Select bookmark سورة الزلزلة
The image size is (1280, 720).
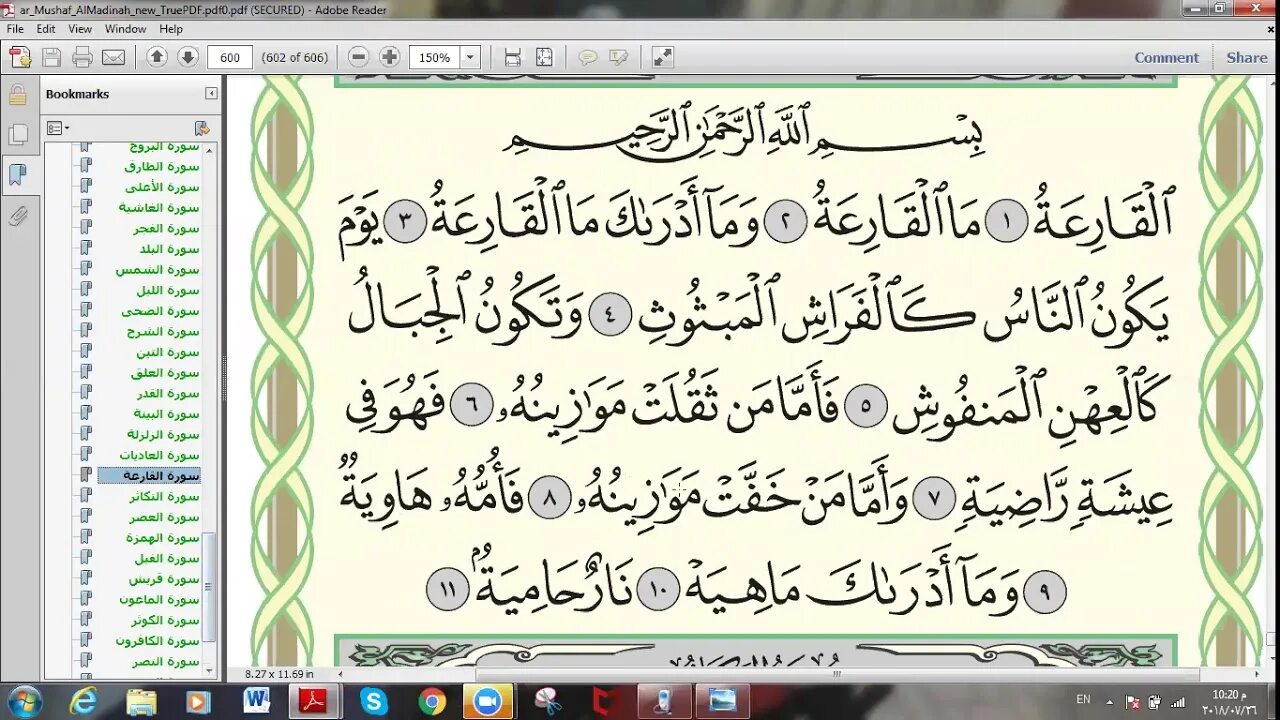[x=163, y=434]
